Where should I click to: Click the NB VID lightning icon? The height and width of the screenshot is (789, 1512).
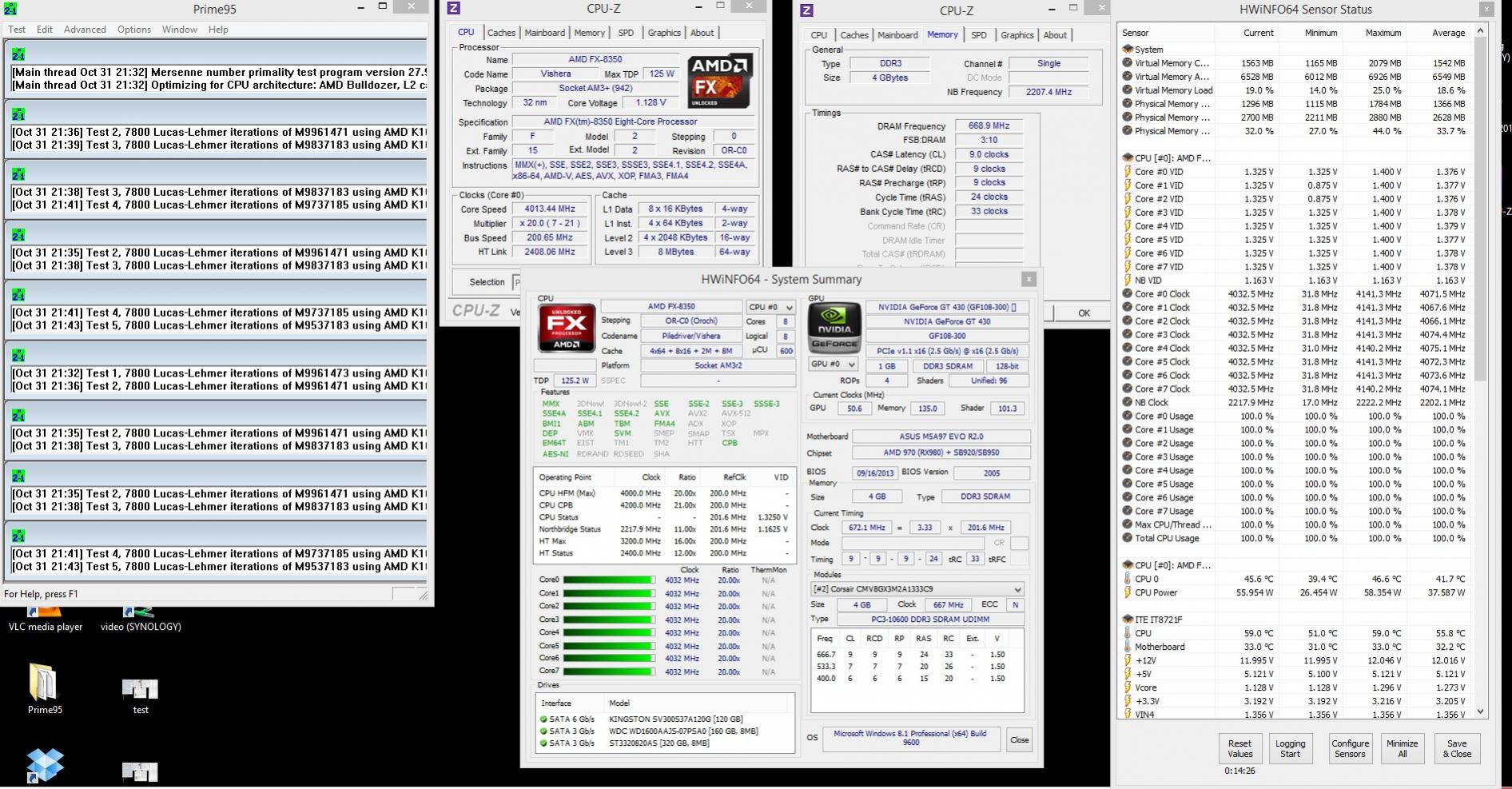1128,281
